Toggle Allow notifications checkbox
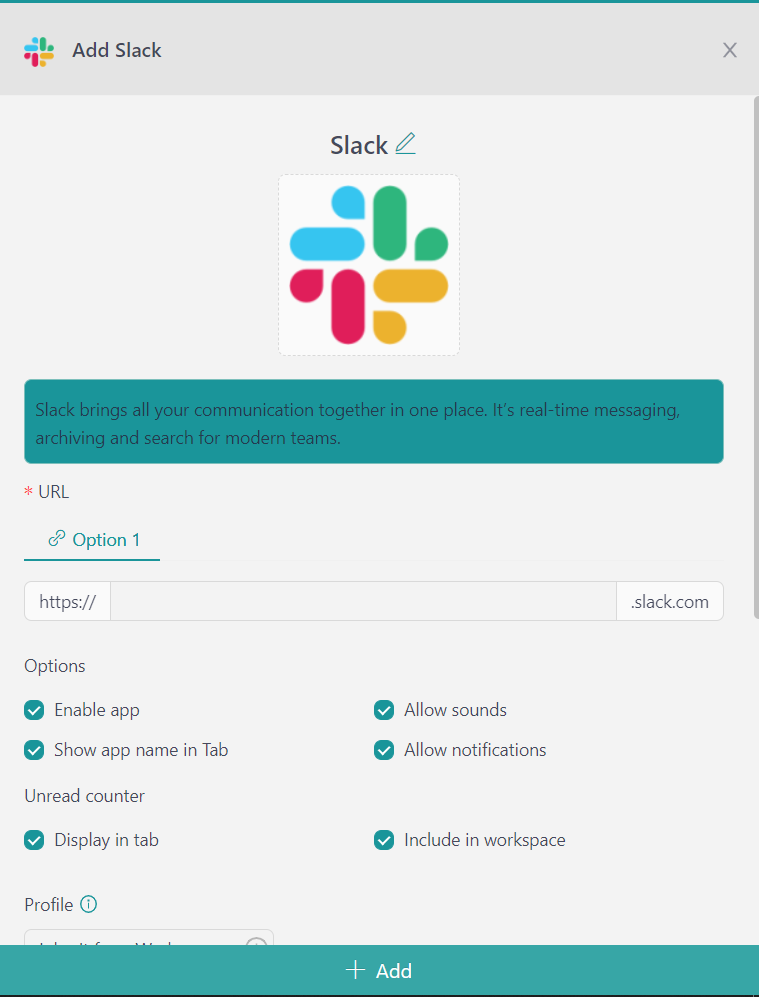 (x=384, y=750)
